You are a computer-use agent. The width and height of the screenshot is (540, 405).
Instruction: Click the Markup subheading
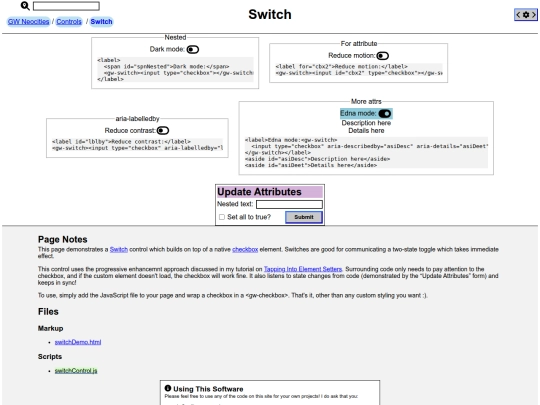pyautogui.click(x=51, y=328)
